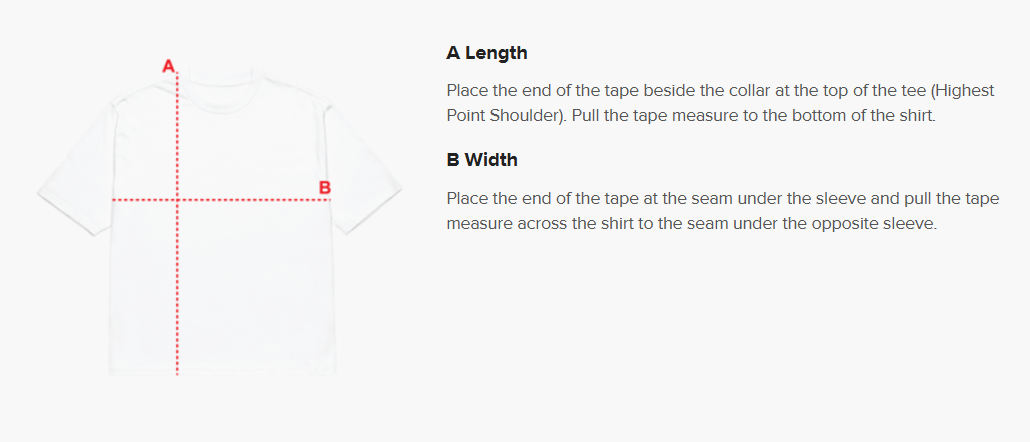Select the "A Length" heading
The height and width of the screenshot is (442, 1030).
(x=487, y=53)
